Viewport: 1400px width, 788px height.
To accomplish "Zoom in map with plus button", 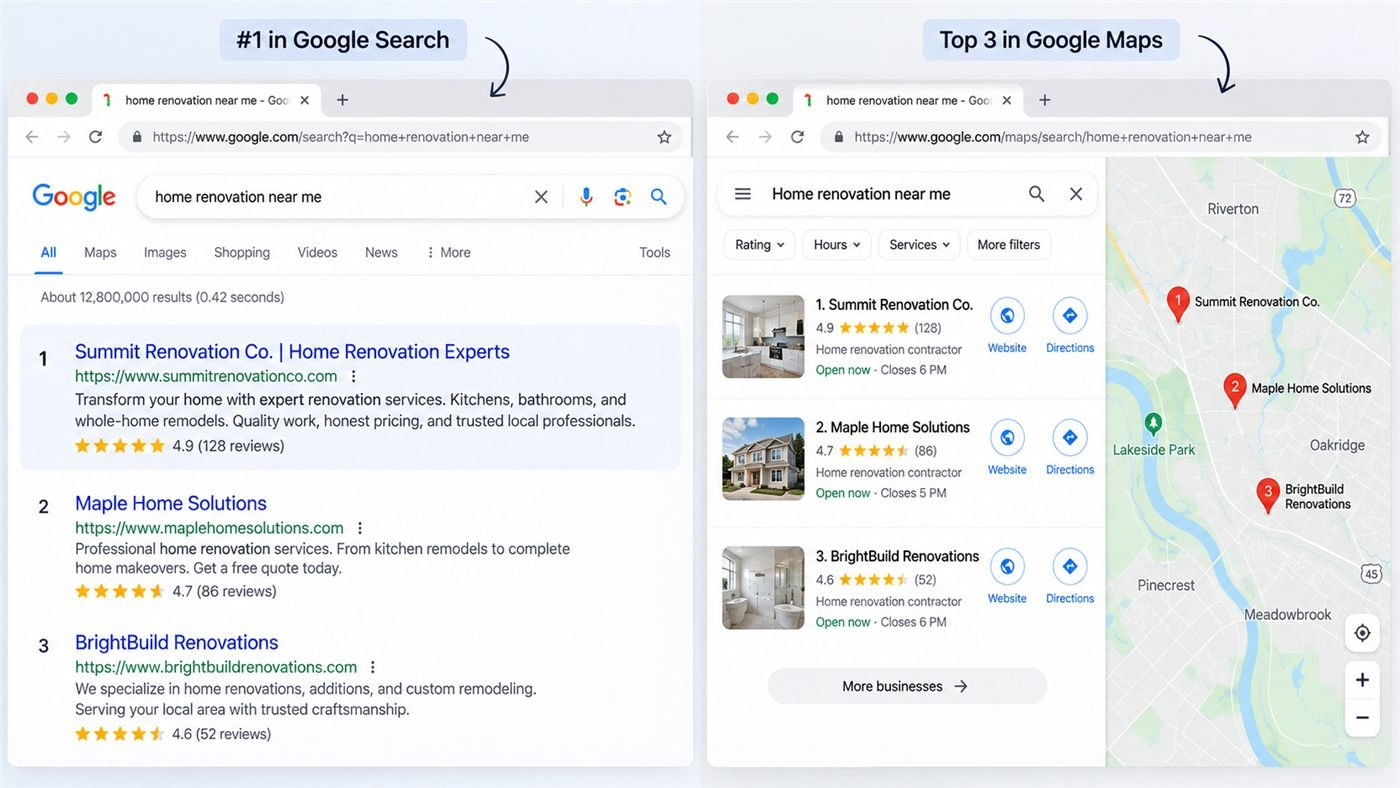I will click(x=1362, y=681).
